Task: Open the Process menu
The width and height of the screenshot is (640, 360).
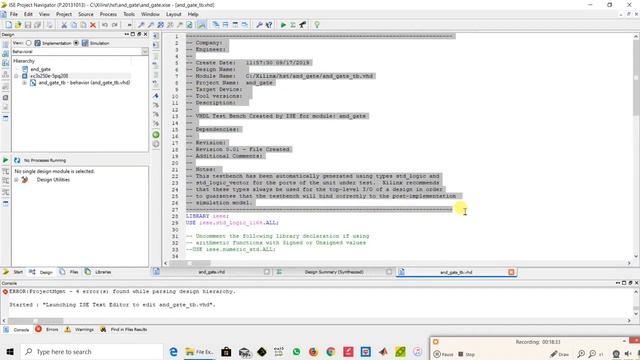Action: (108, 14)
